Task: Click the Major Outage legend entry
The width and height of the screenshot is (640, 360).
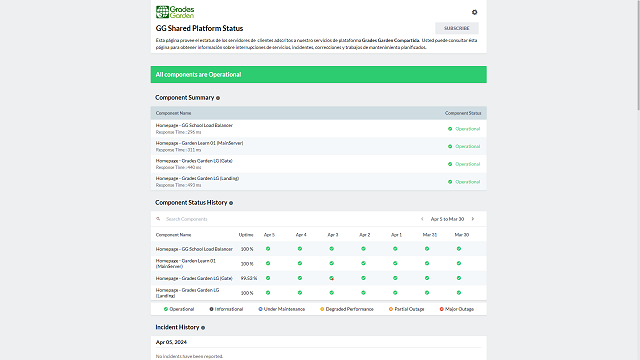Action: 457,309
